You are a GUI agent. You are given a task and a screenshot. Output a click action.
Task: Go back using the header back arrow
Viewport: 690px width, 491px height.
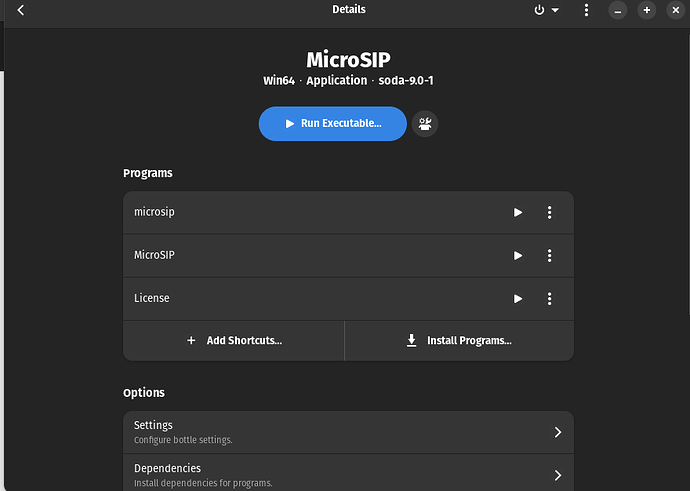tap(21, 10)
